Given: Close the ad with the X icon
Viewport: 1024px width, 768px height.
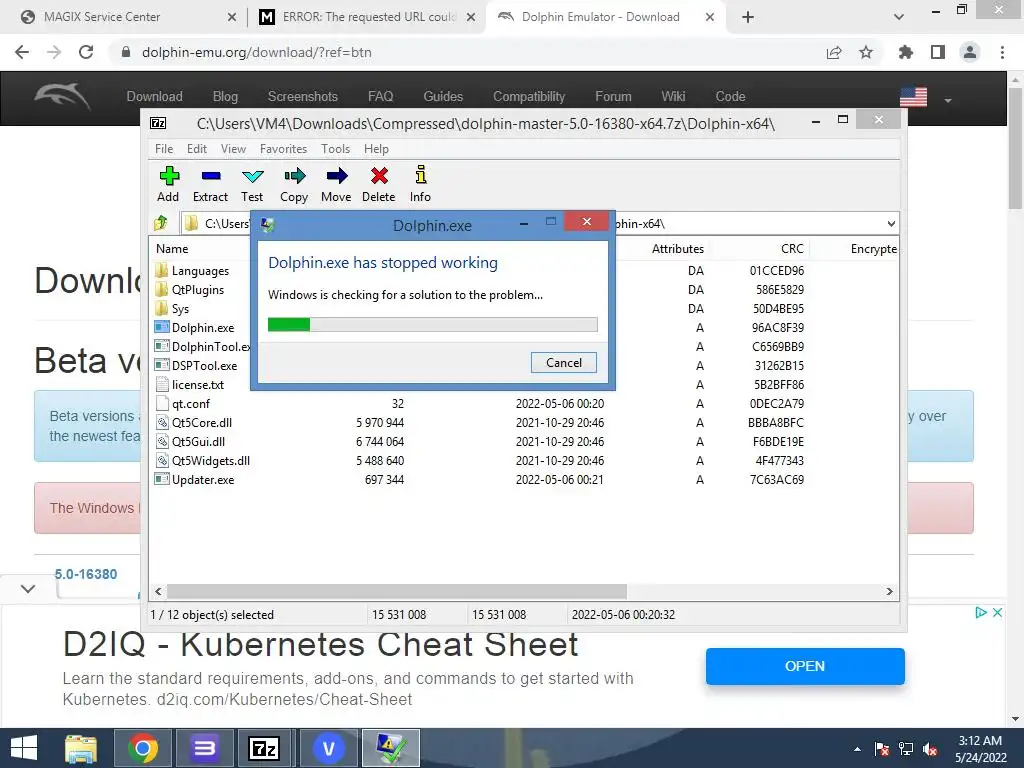Looking at the screenshot, I should 997,613.
